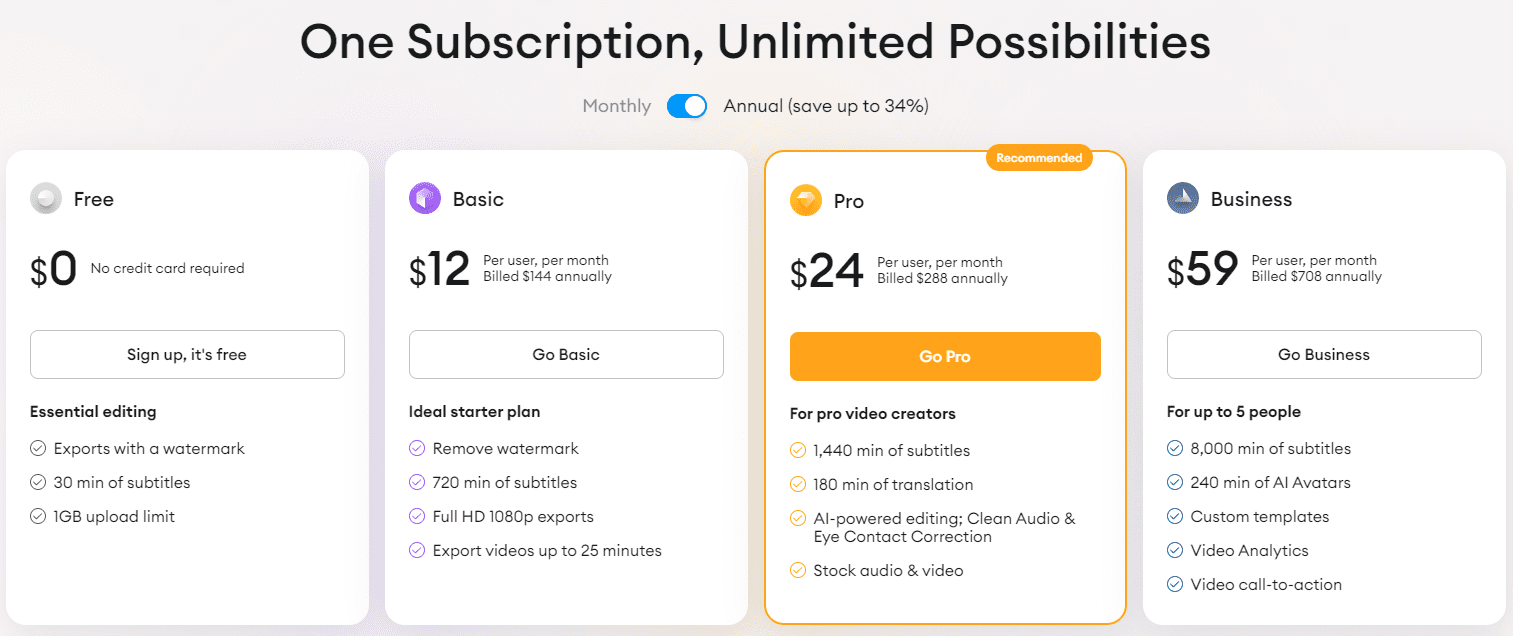Click the Recommended badge on Pro card
The height and width of the screenshot is (636, 1513).
(1039, 158)
